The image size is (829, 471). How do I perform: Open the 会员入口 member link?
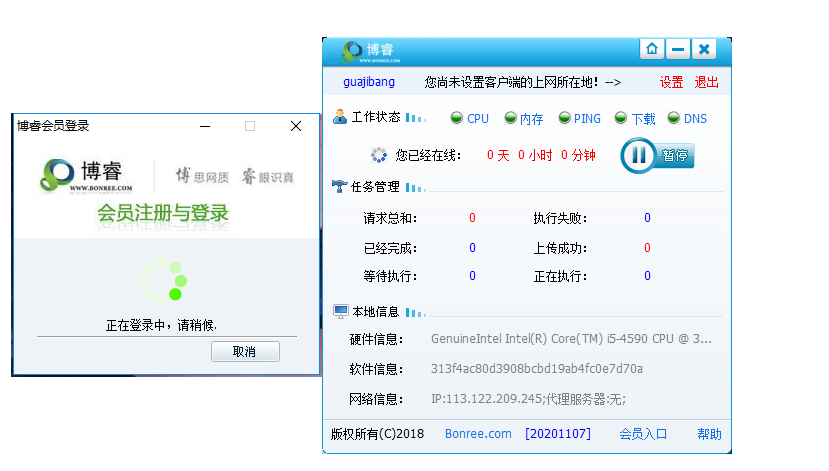(643, 434)
